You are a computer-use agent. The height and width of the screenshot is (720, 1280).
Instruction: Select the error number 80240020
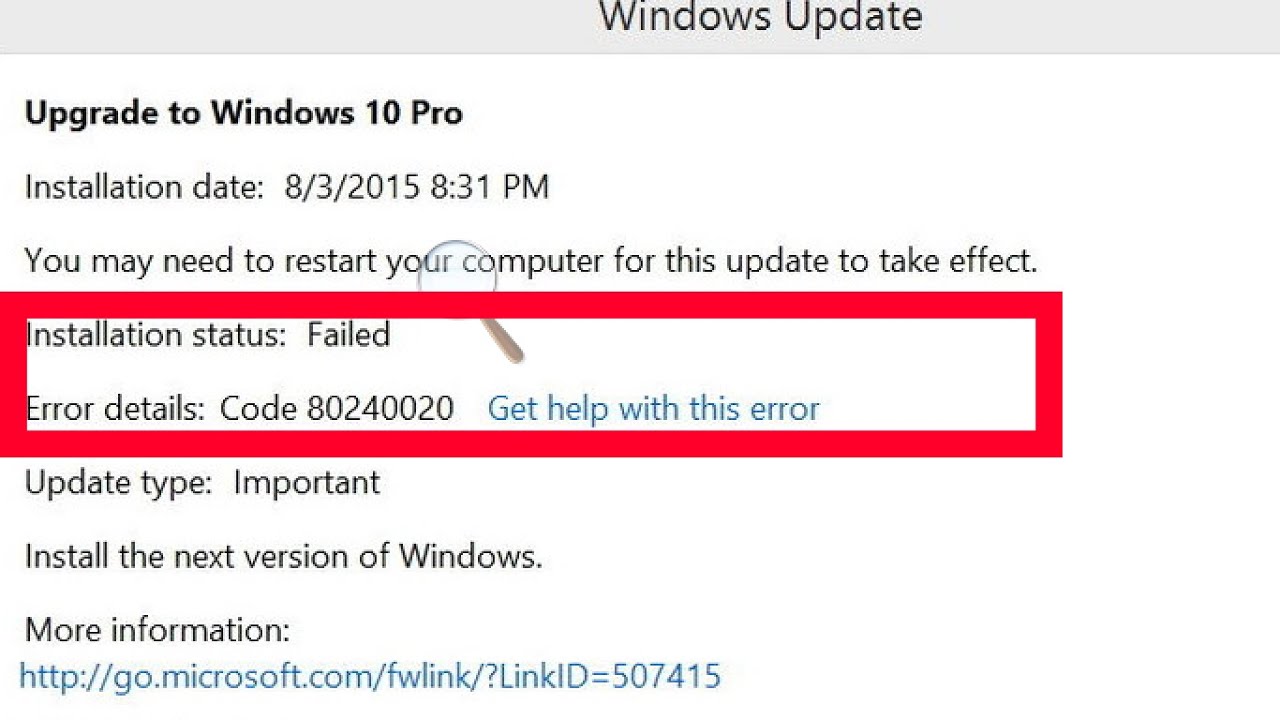point(380,408)
